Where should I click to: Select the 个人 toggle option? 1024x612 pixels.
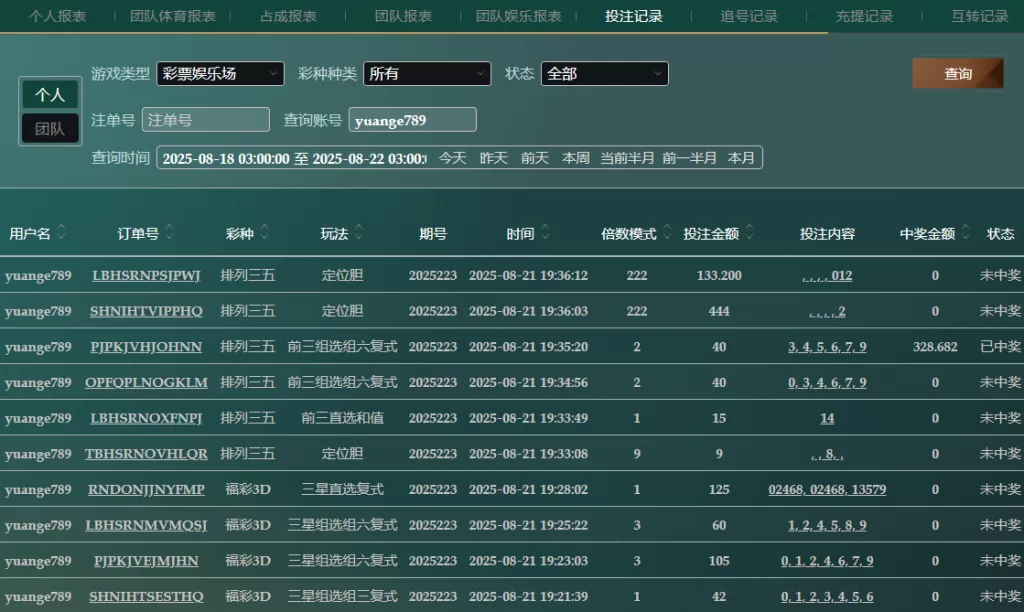pyautogui.click(x=50, y=95)
